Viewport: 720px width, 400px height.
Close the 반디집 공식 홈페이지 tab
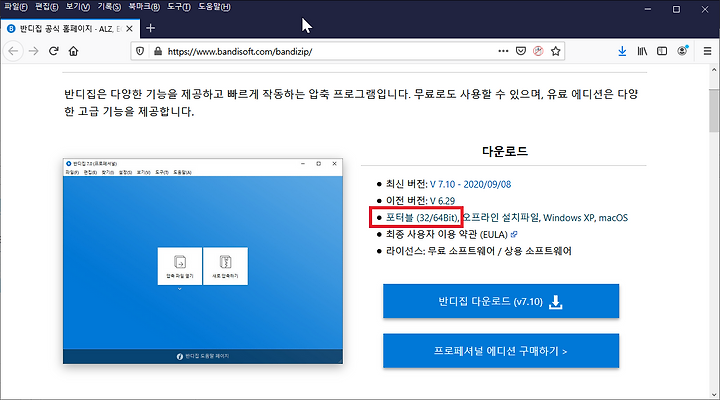click(x=129, y=28)
